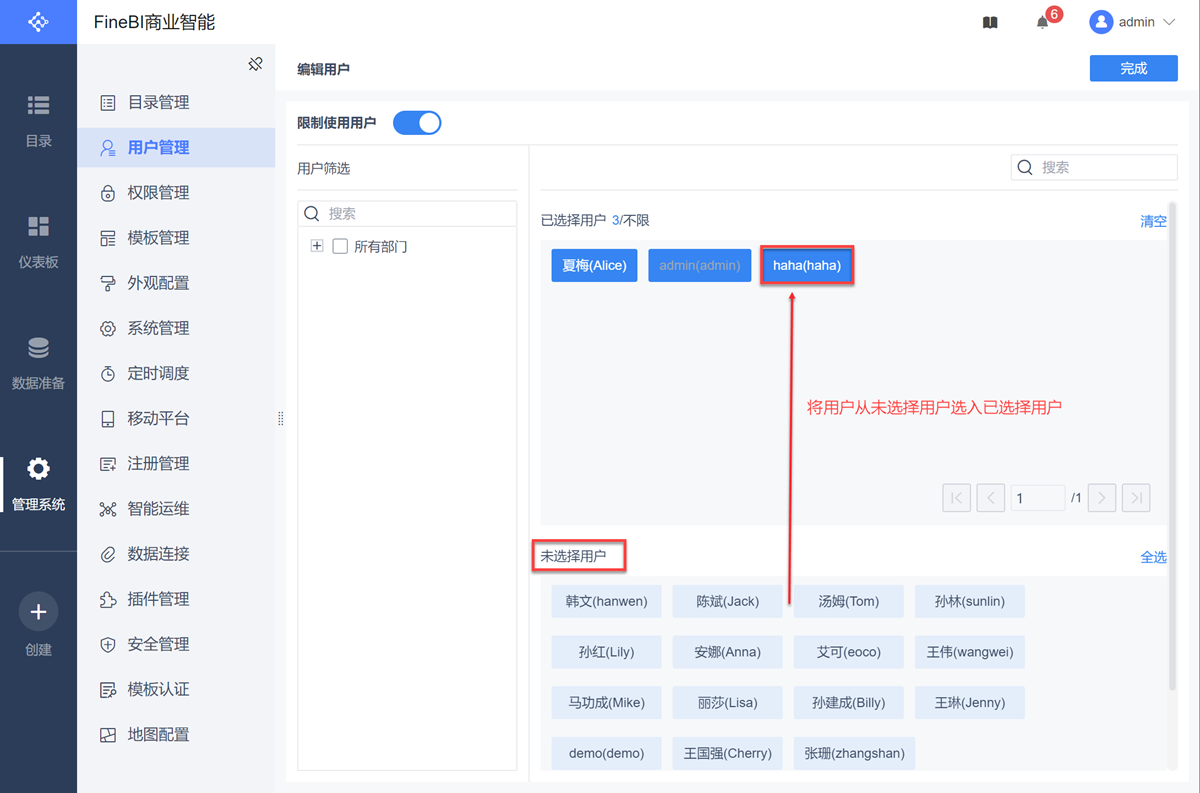The image size is (1200, 793).
Task: Click the user filter search field
Action: [407, 213]
